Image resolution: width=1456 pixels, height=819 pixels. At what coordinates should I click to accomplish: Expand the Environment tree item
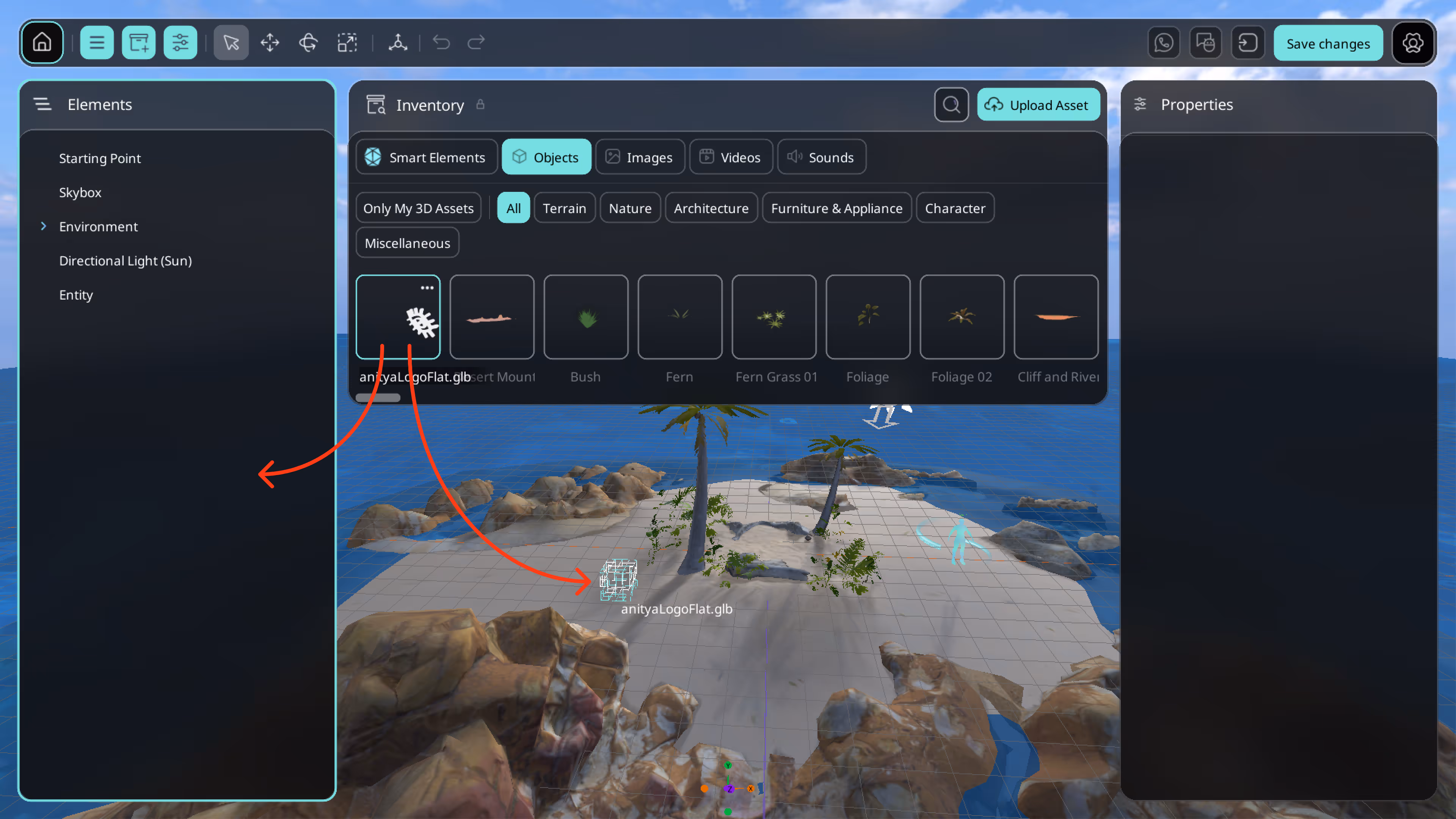click(43, 226)
